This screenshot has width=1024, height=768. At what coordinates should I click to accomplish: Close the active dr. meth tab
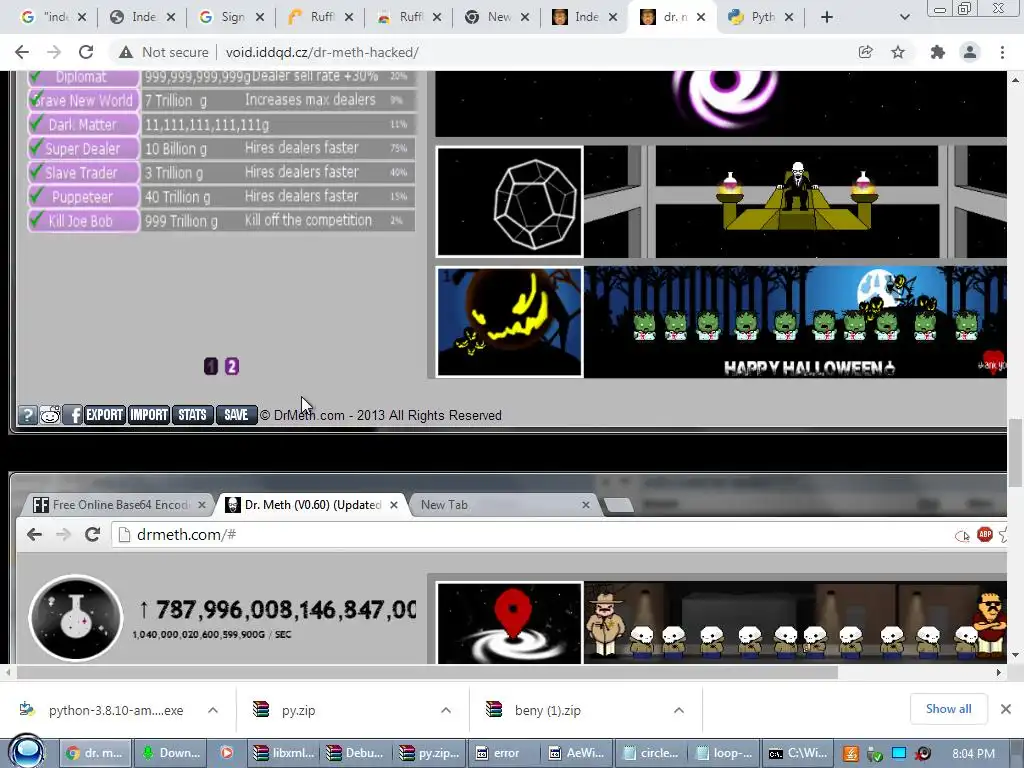[x=701, y=17]
